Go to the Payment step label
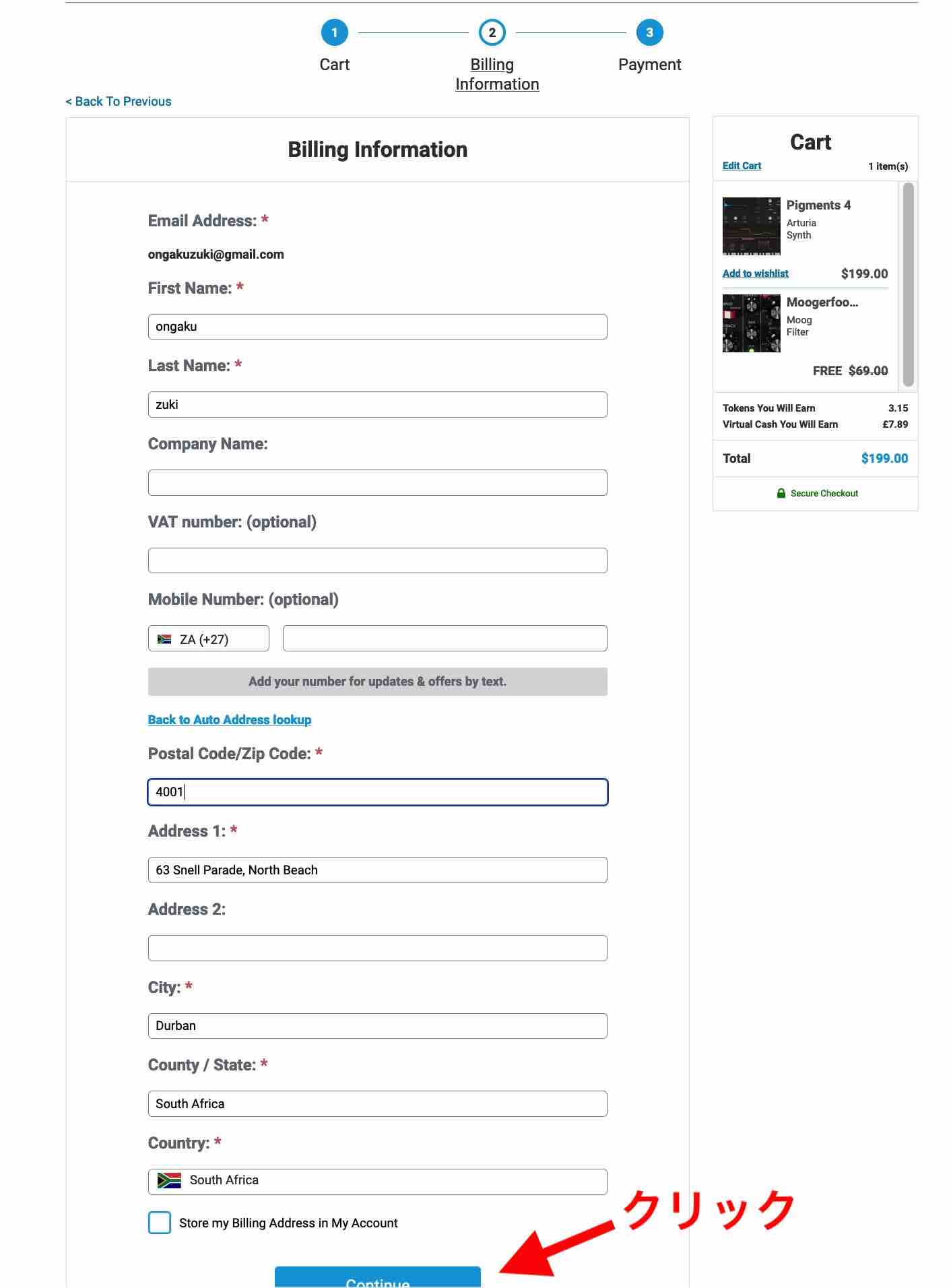 (x=649, y=65)
